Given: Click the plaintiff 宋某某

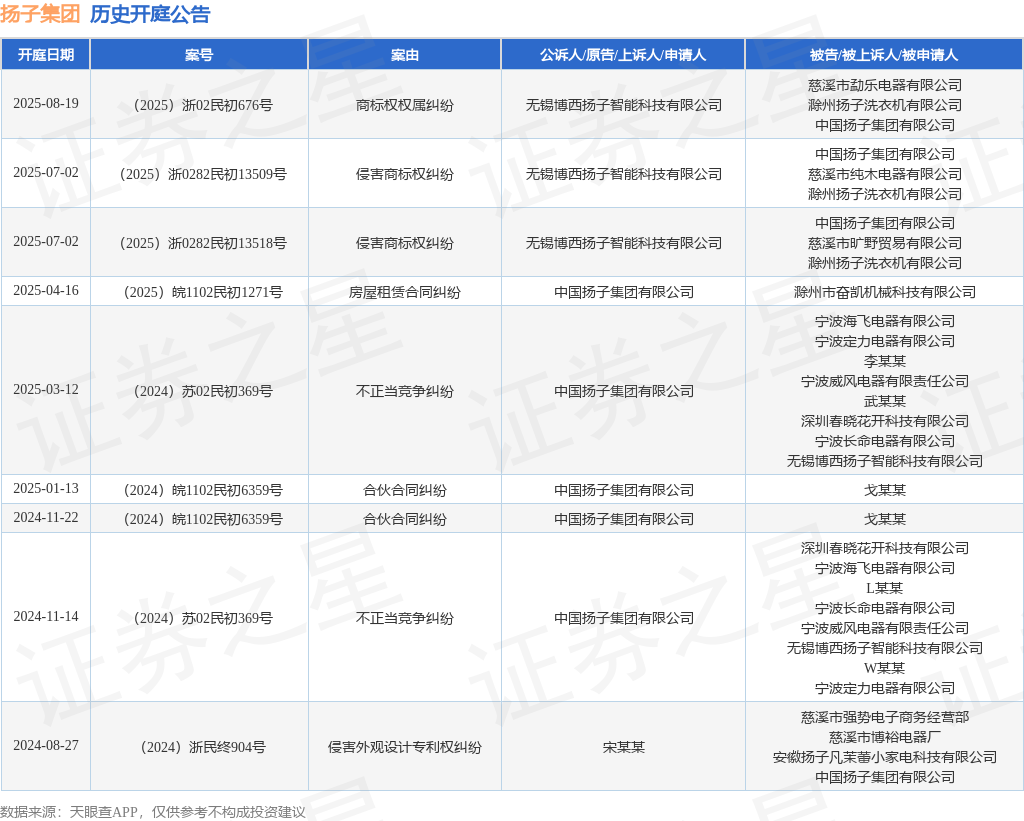Looking at the screenshot, I should 624,747.
